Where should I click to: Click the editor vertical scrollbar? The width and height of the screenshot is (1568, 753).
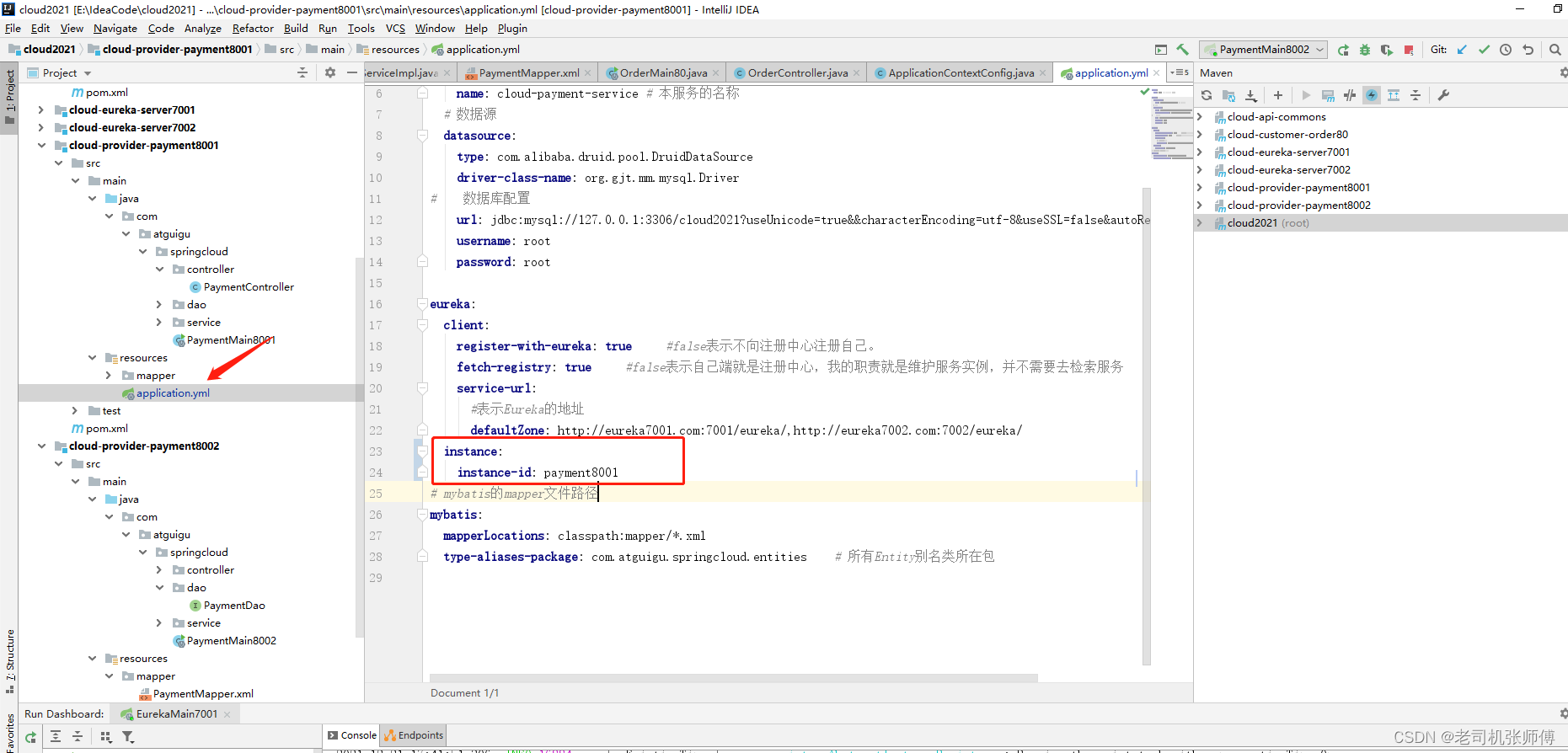click(x=1147, y=425)
